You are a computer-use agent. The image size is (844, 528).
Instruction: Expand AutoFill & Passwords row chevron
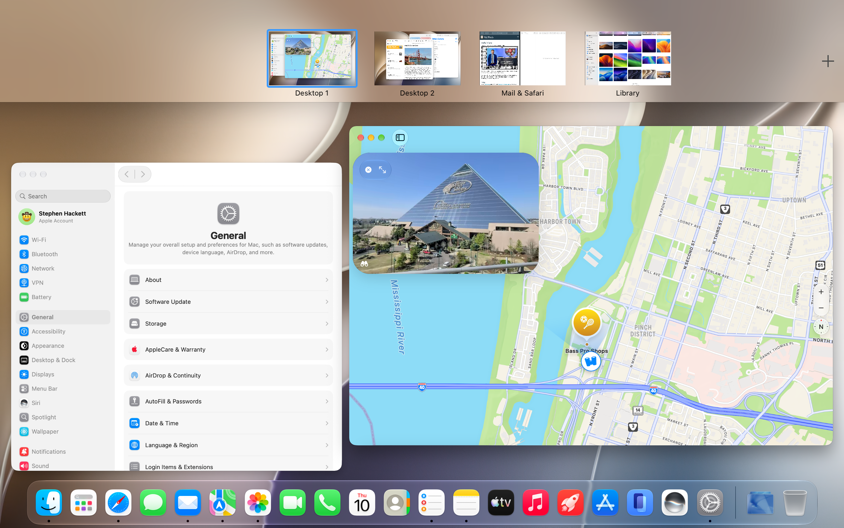tap(327, 401)
